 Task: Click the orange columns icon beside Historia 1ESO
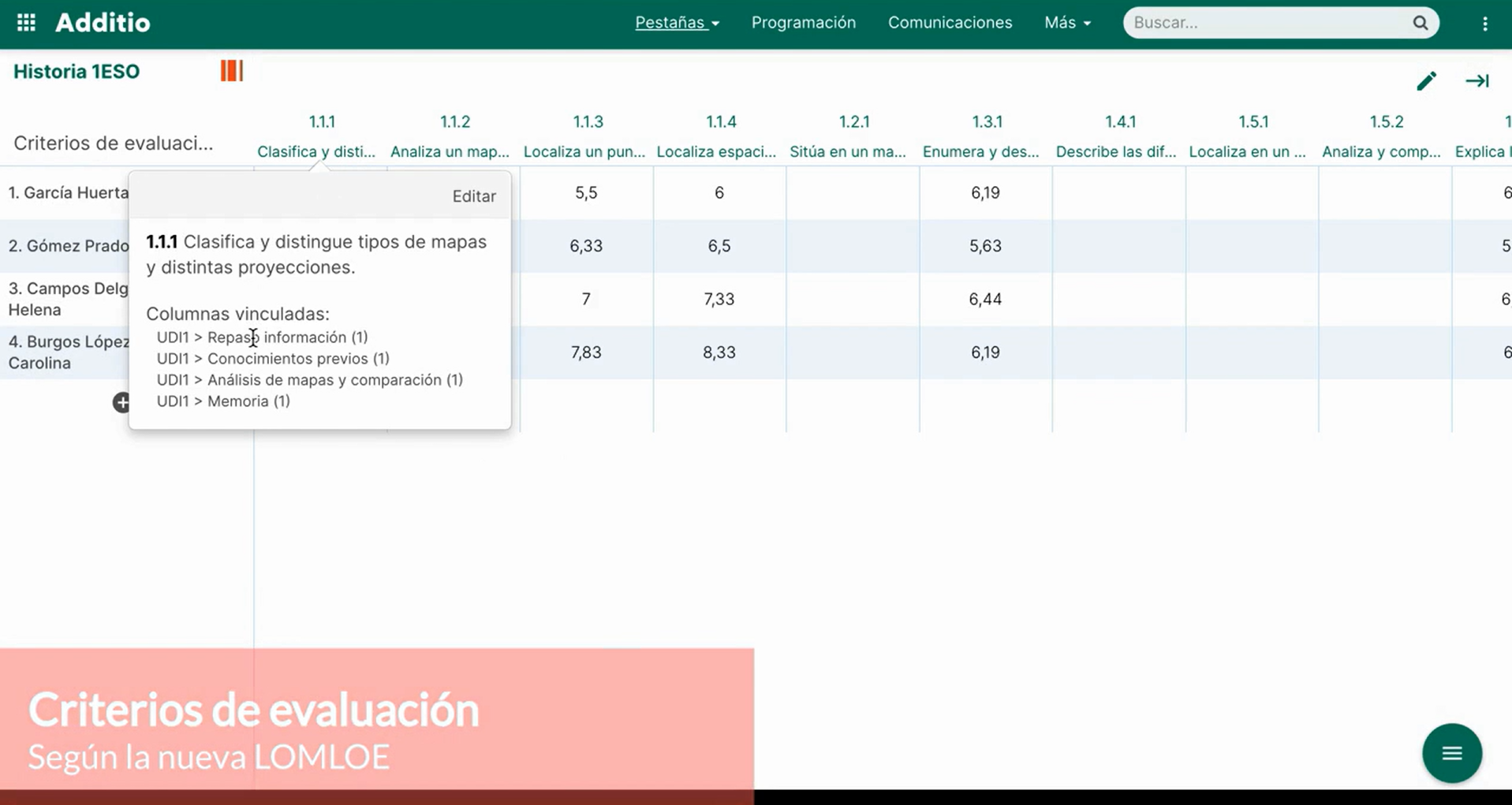click(231, 71)
